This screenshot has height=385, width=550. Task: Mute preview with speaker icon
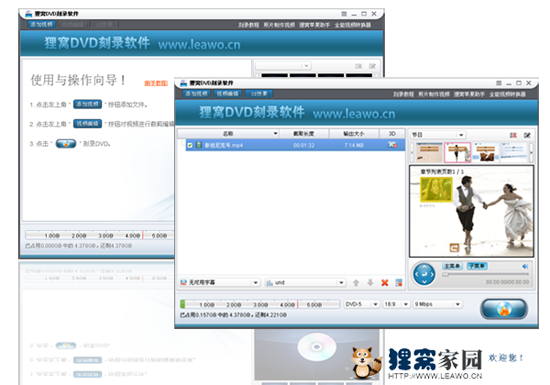pos(525,266)
